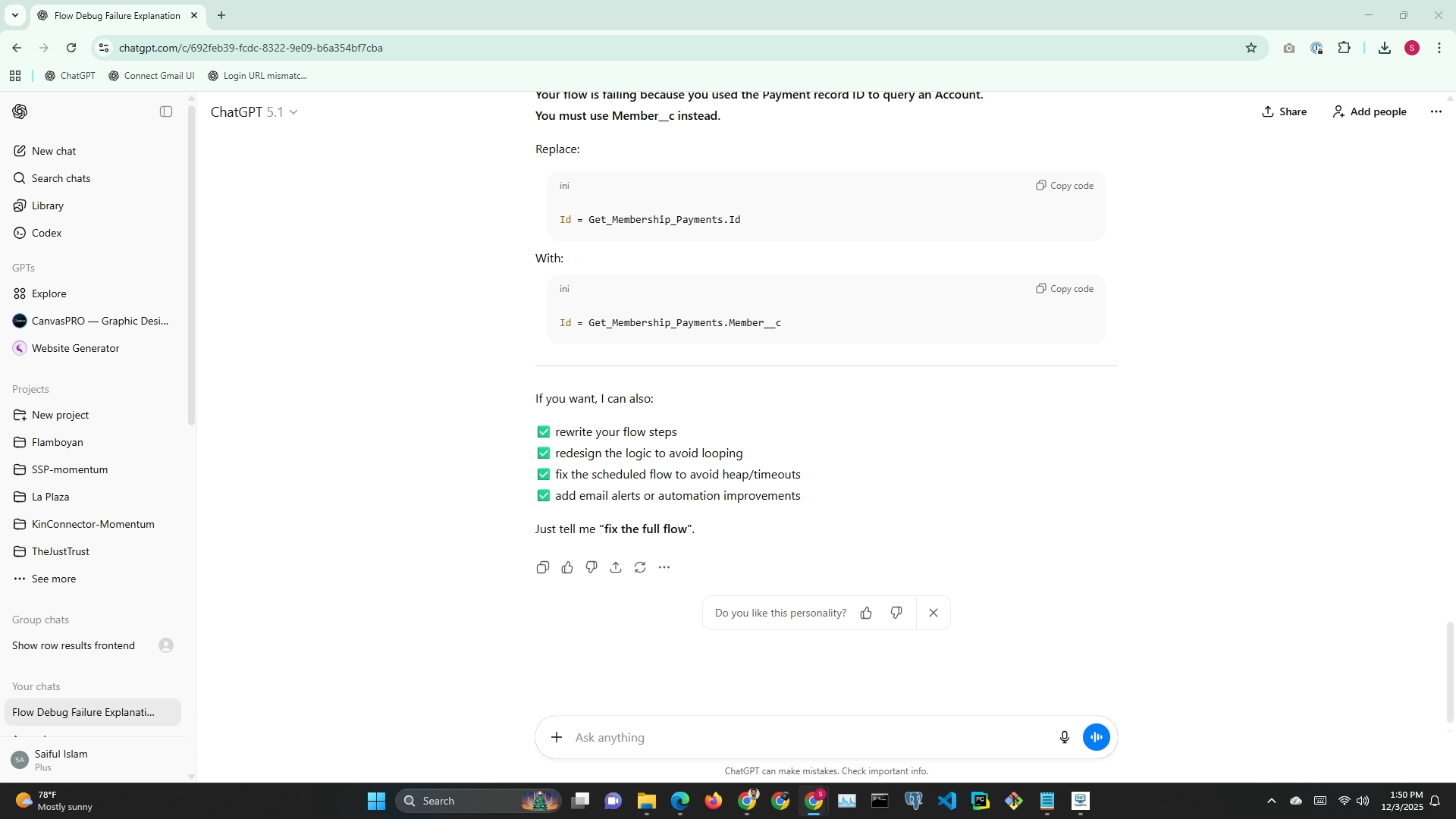Focus the Ask anything input field
The width and height of the screenshot is (1456, 819).
click(x=804, y=737)
